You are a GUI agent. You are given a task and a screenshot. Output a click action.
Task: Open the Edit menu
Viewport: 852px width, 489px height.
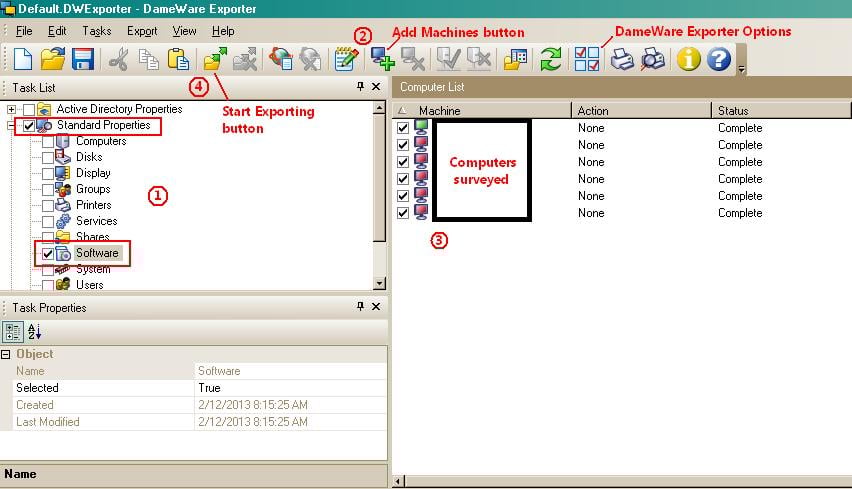pos(57,31)
